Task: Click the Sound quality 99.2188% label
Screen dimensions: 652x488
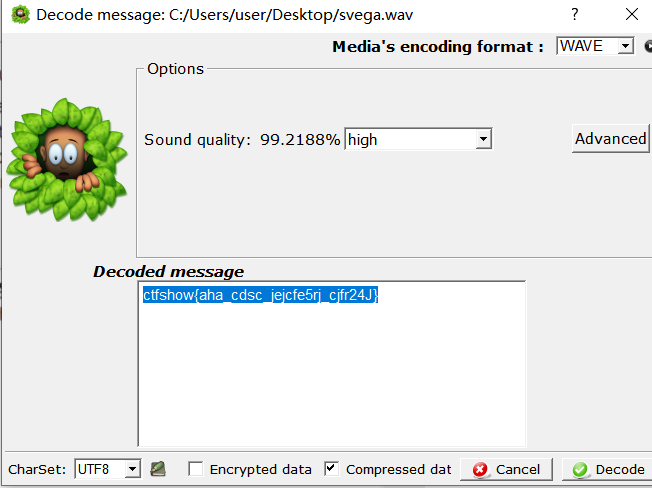Action: pos(242,140)
